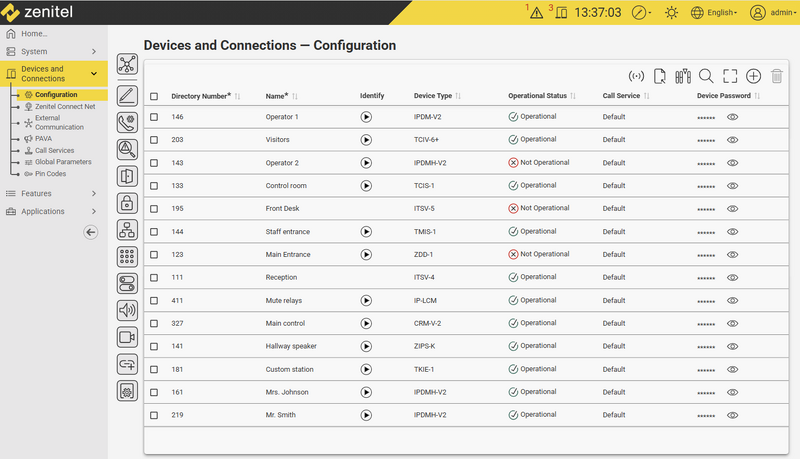800x459 pixels.
Task: Toggle the sun brightness theme icon
Action: point(671,12)
